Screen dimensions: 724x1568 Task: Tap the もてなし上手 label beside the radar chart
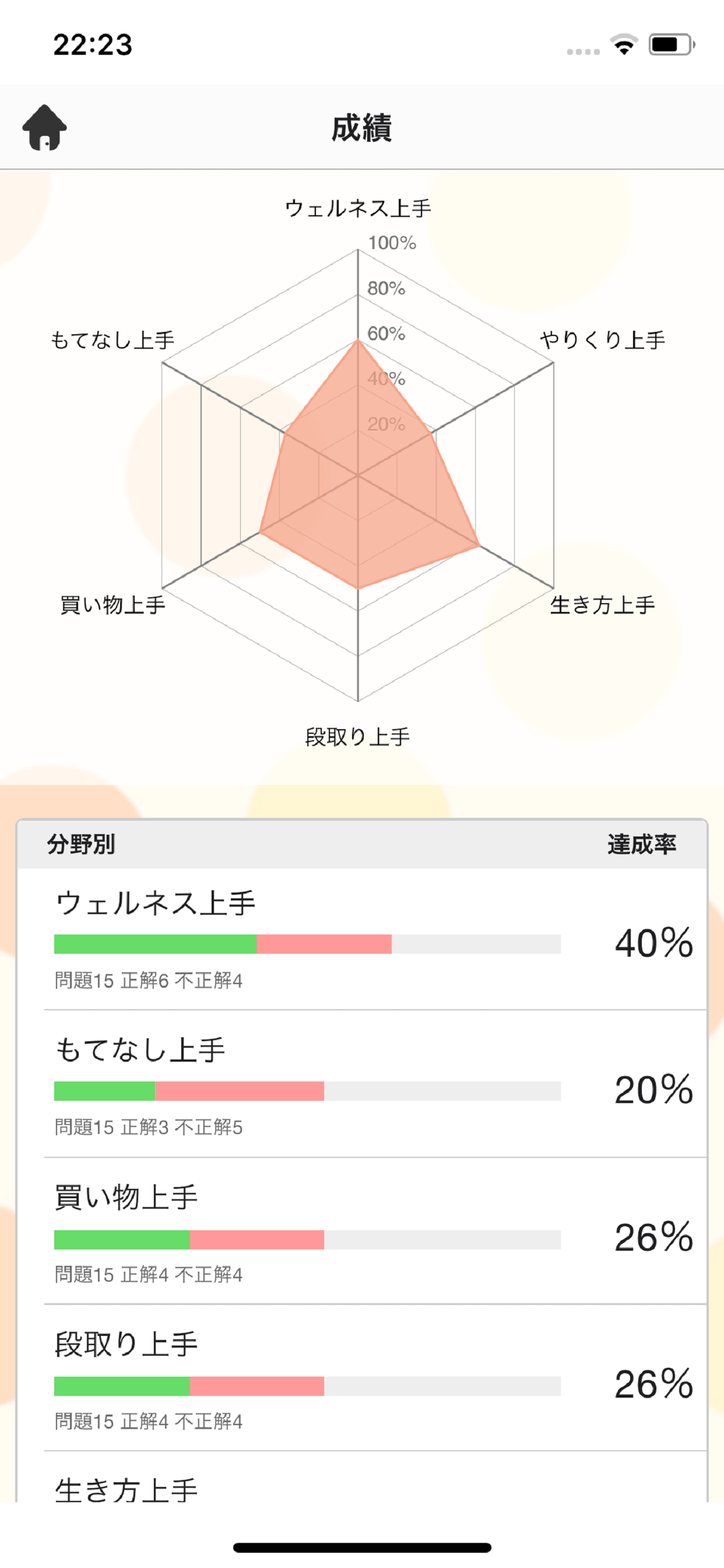(113, 339)
